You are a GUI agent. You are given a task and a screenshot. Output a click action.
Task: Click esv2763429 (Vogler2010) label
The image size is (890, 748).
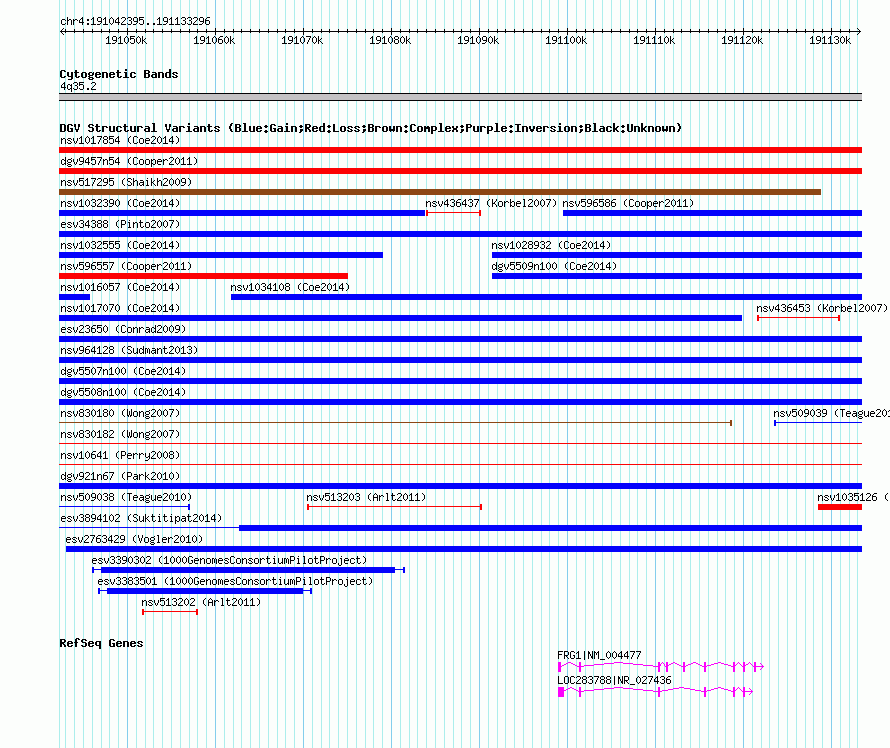tap(135, 539)
